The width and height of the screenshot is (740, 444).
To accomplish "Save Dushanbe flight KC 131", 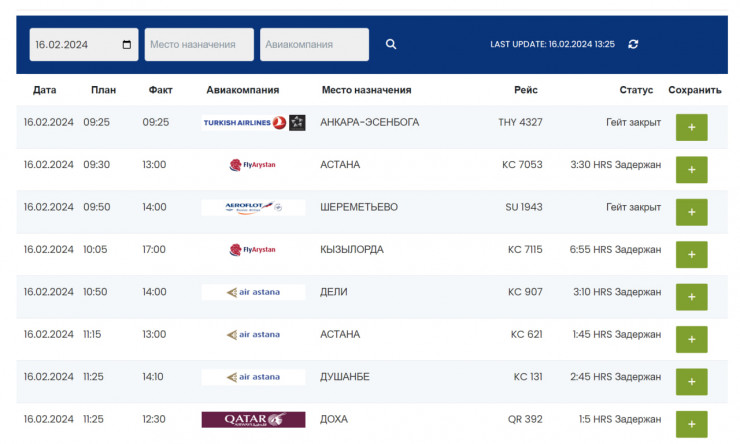I will 691,381.
